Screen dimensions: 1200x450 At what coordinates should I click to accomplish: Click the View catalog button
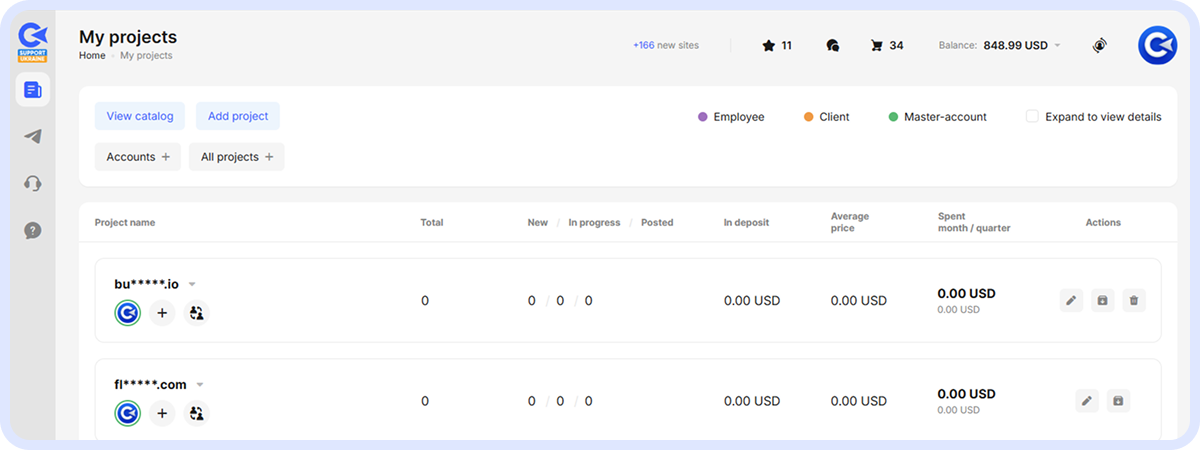[x=140, y=116]
